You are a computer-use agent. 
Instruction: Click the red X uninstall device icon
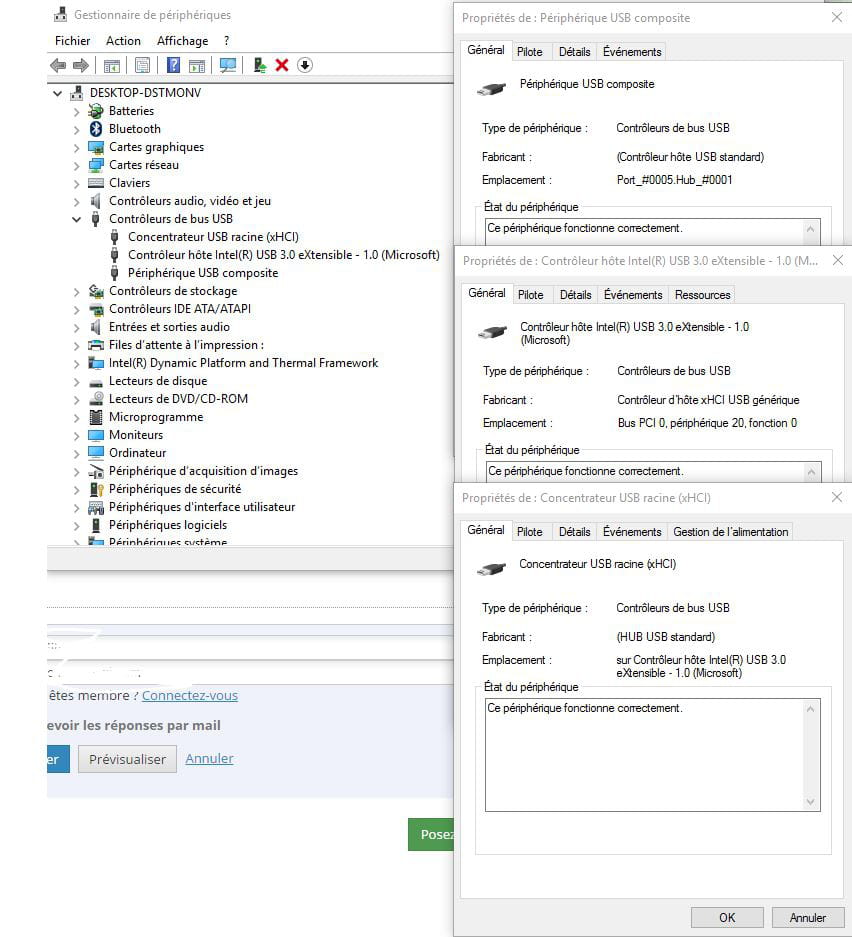click(282, 65)
